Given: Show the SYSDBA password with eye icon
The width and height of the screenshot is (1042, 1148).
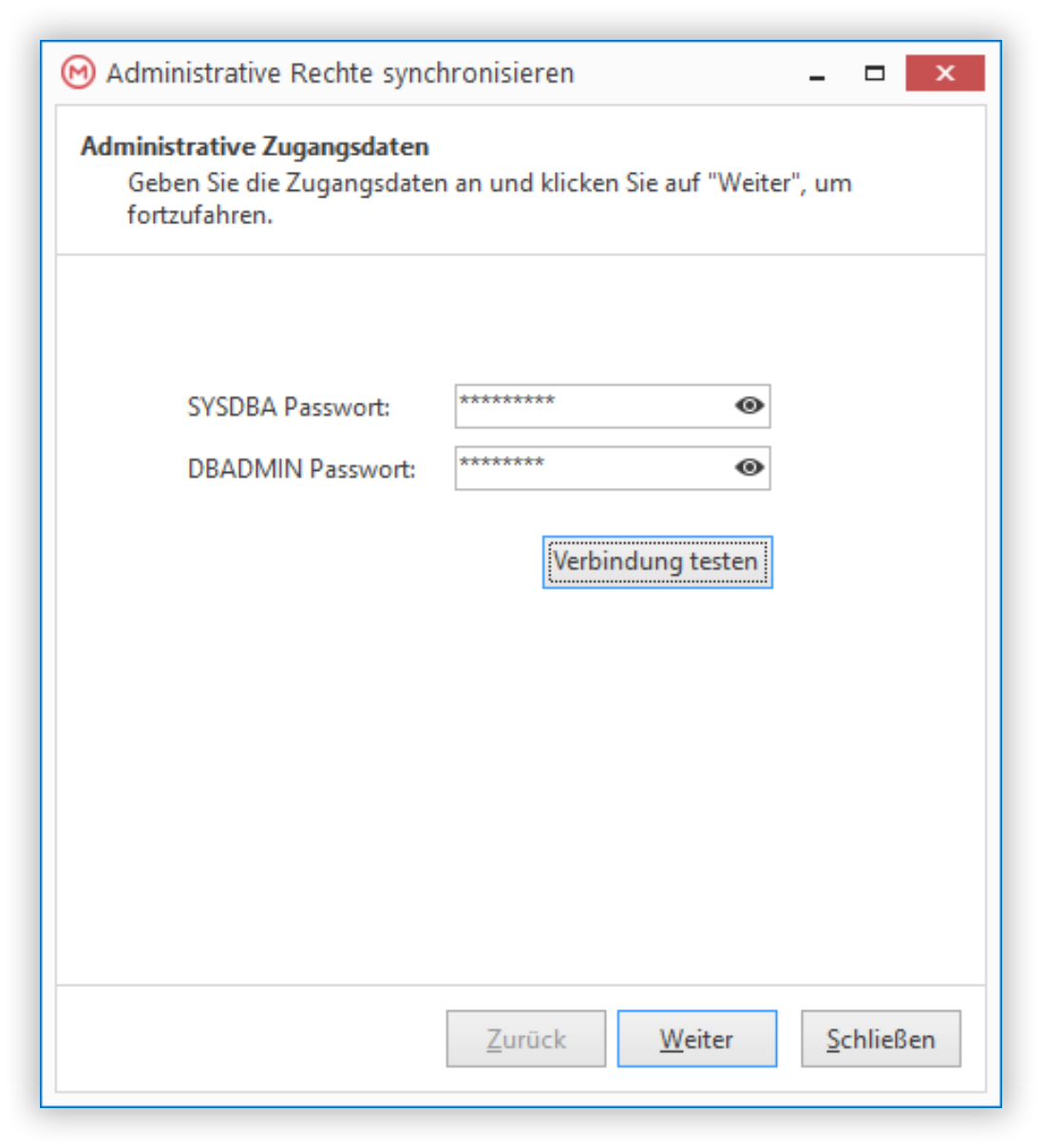Looking at the screenshot, I should pyautogui.click(x=749, y=405).
